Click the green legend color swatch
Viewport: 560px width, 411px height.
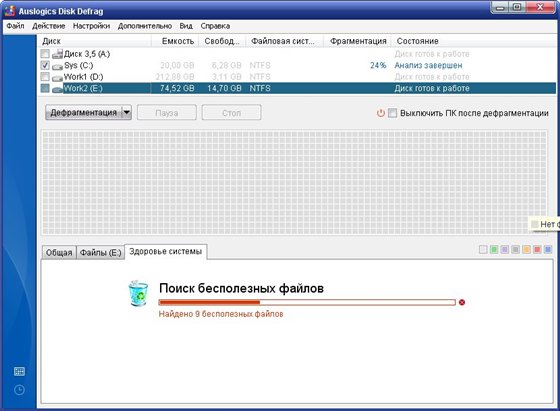coord(494,250)
